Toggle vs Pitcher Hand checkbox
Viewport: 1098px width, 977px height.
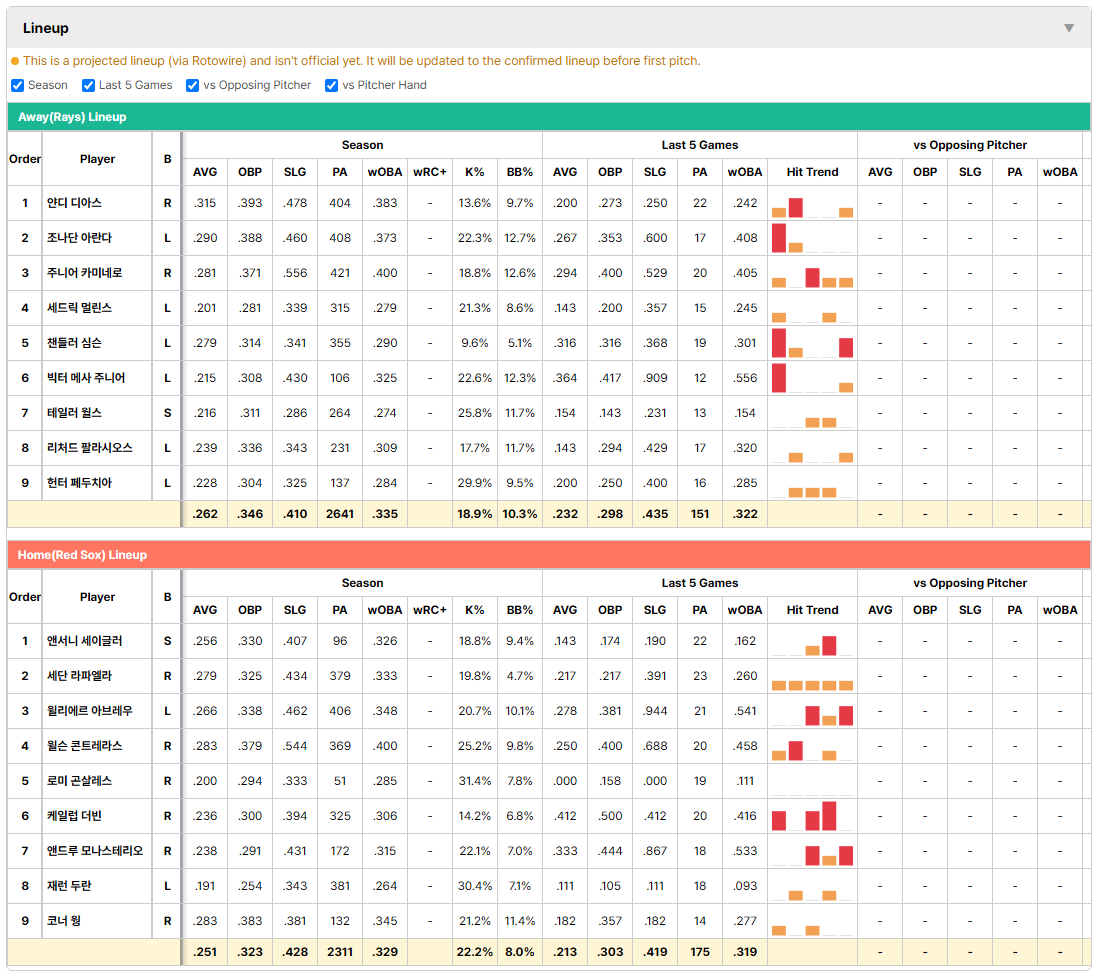331,85
